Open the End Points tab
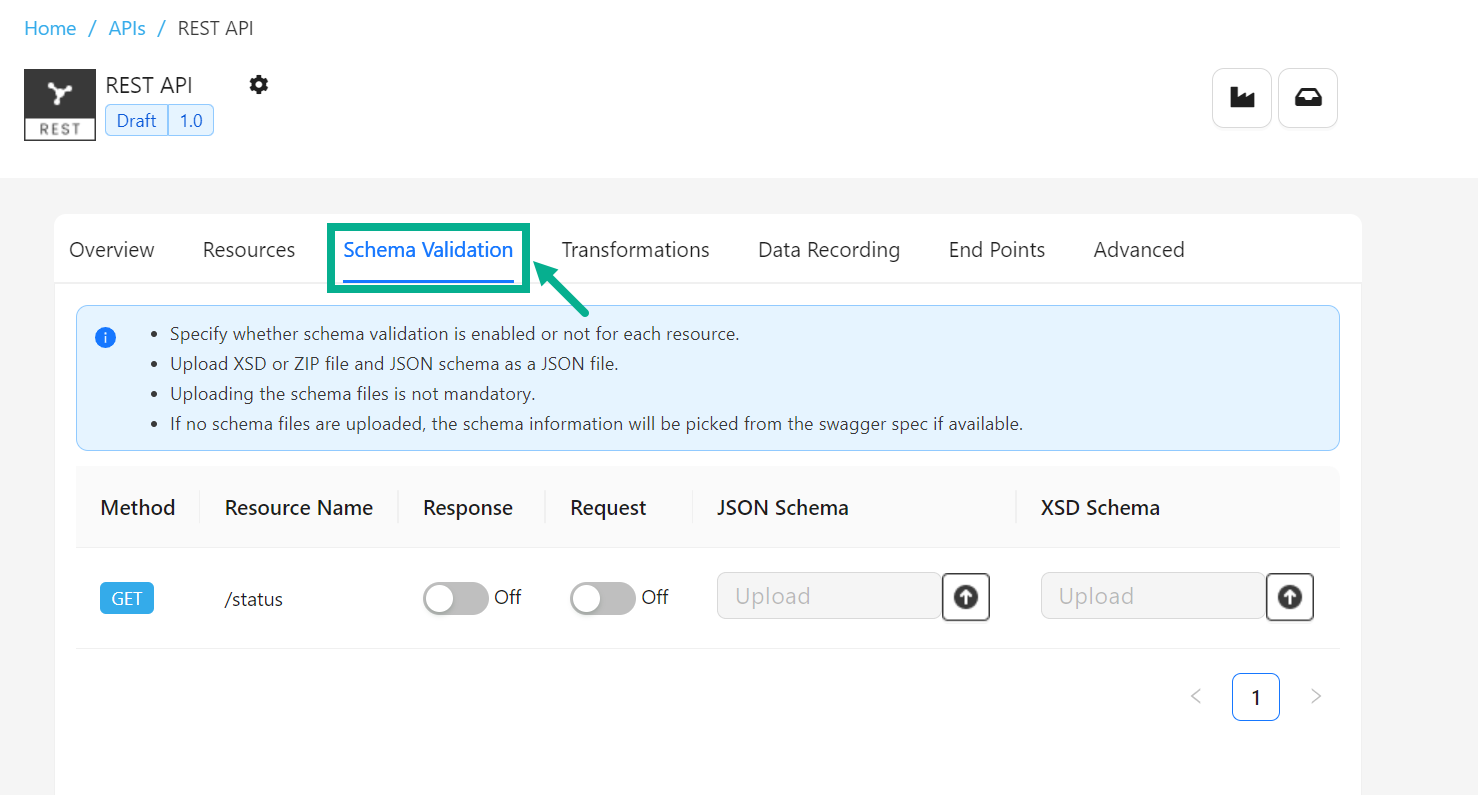The height and width of the screenshot is (795, 1478). click(996, 250)
